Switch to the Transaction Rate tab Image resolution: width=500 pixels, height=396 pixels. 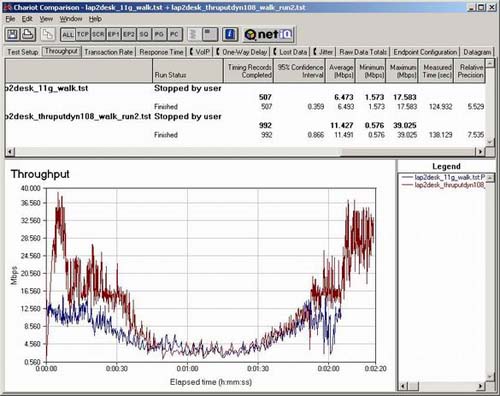point(108,52)
